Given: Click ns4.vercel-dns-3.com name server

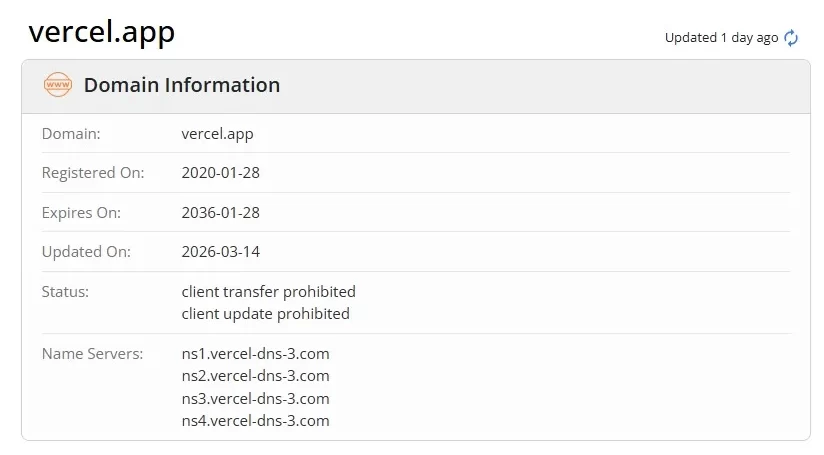Looking at the screenshot, I should [255, 421].
